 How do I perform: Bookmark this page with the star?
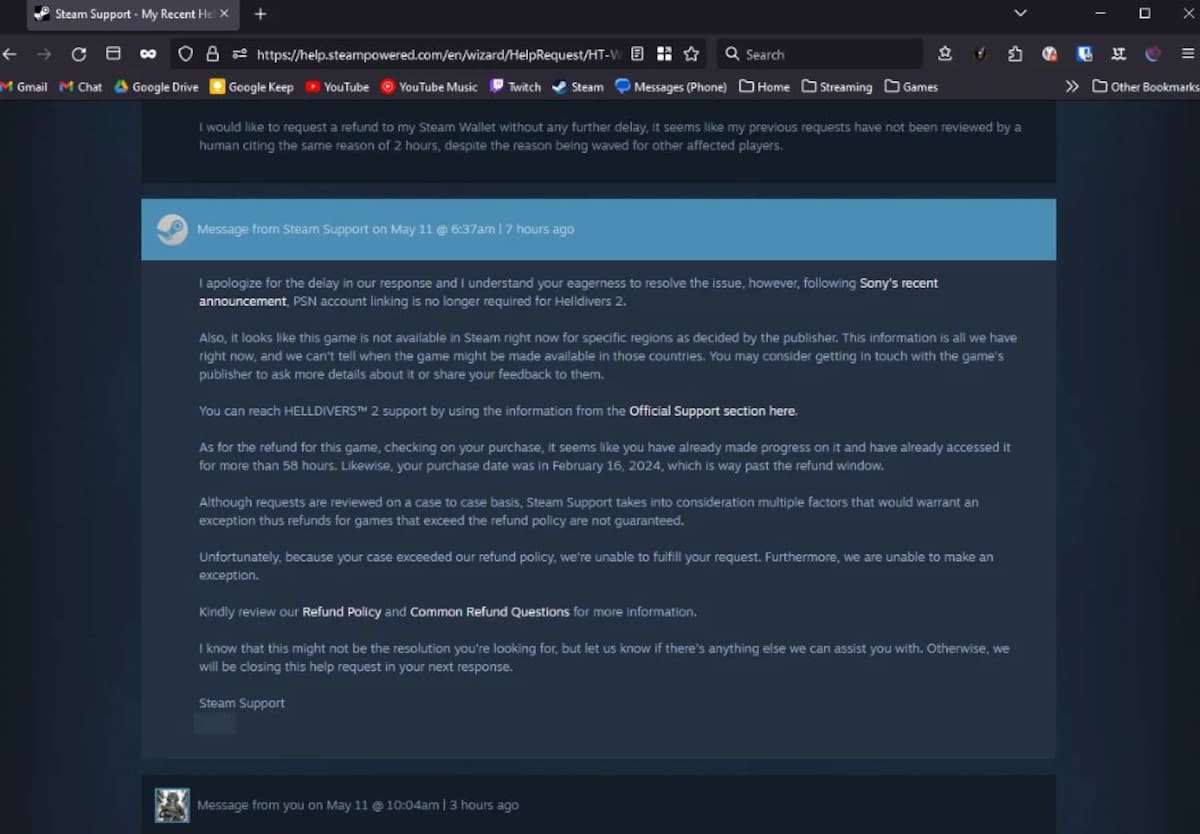tap(691, 54)
